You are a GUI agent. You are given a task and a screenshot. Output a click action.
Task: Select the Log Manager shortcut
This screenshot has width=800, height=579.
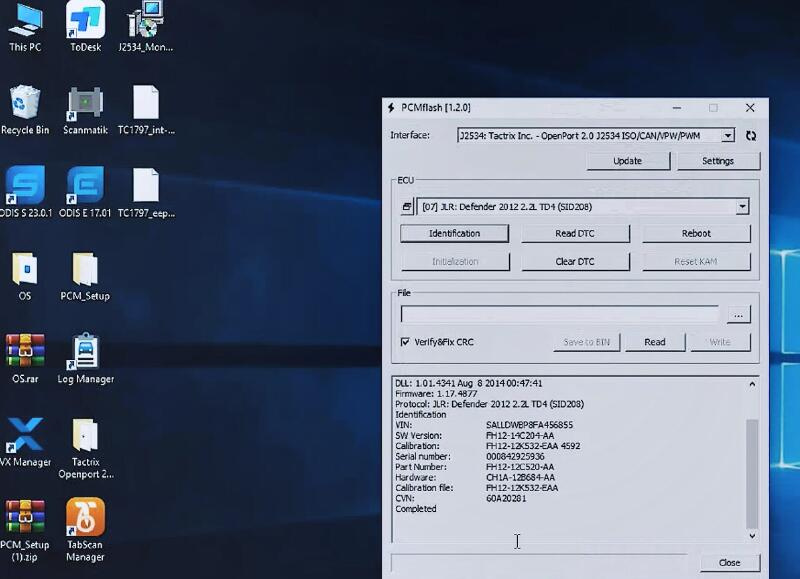(x=85, y=358)
